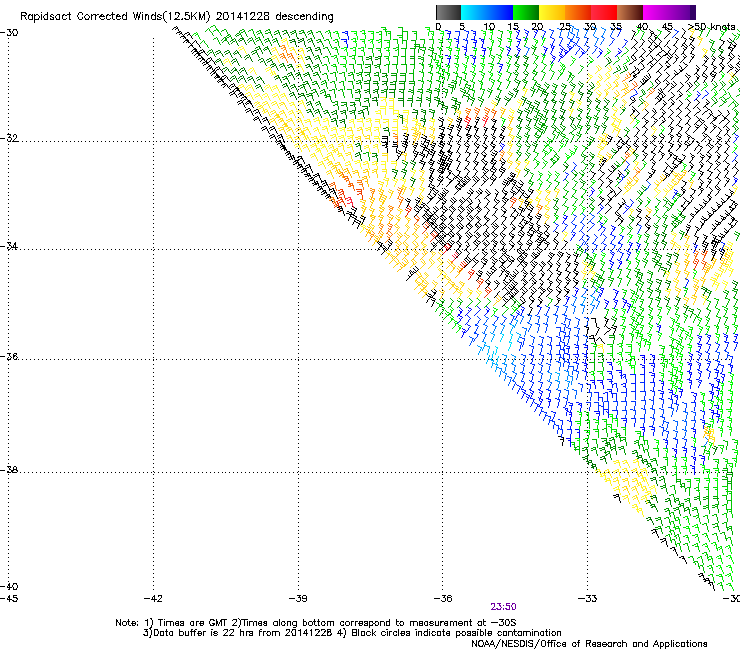Image resolution: width=740 pixels, height=650 pixels.
Task: Click the 'NOAA/NESDIS/Office of Research and Applications' credit
Action: coord(589,644)
